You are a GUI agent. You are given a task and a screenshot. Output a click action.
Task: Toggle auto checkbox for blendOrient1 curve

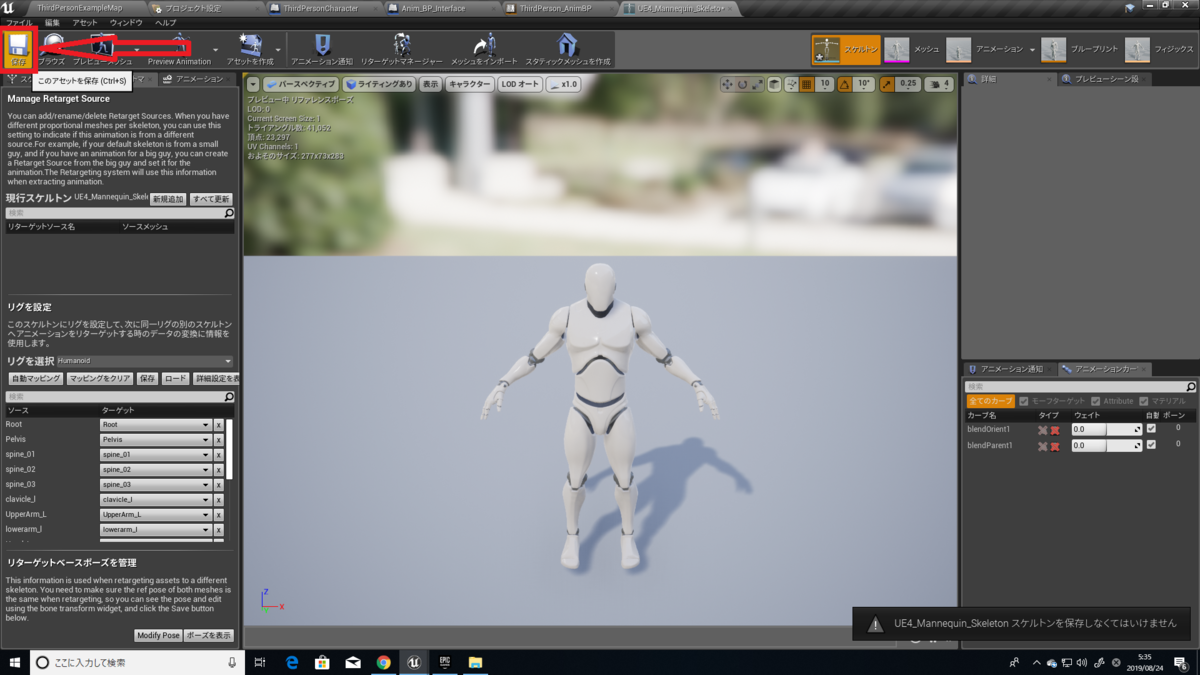coord(1151,429)
